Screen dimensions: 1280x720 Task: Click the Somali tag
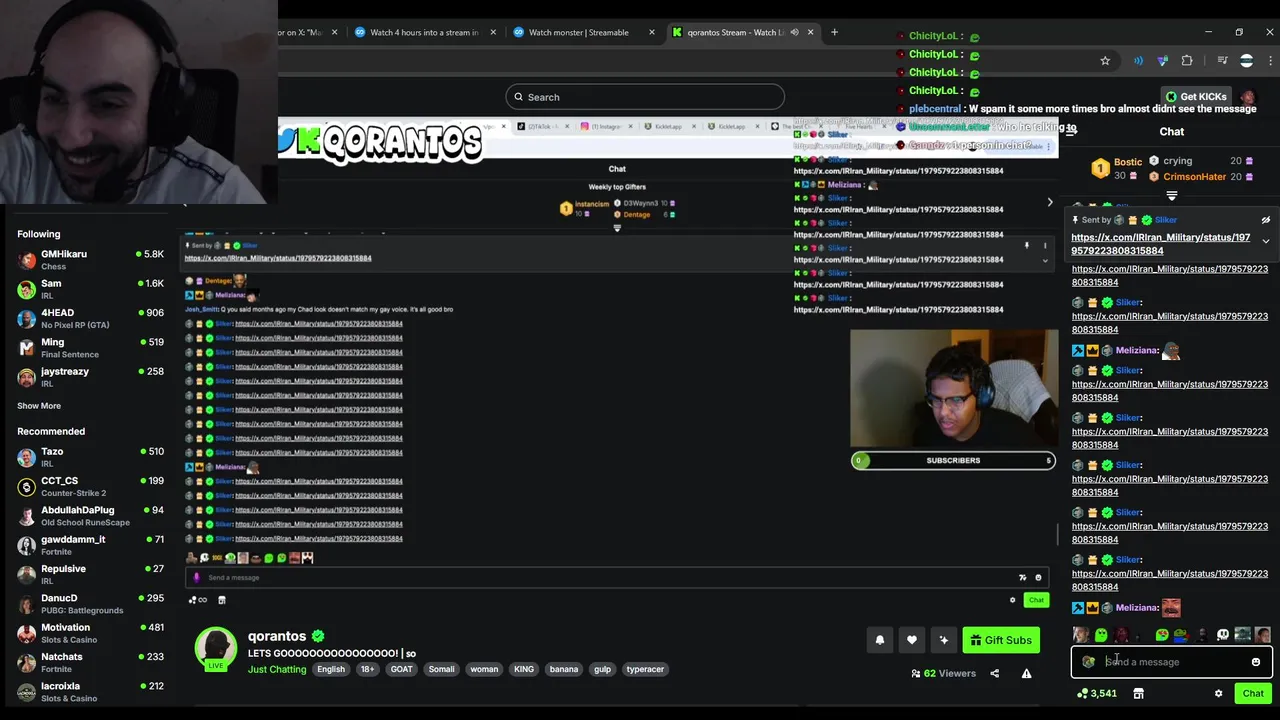click(x=441, y=669)
